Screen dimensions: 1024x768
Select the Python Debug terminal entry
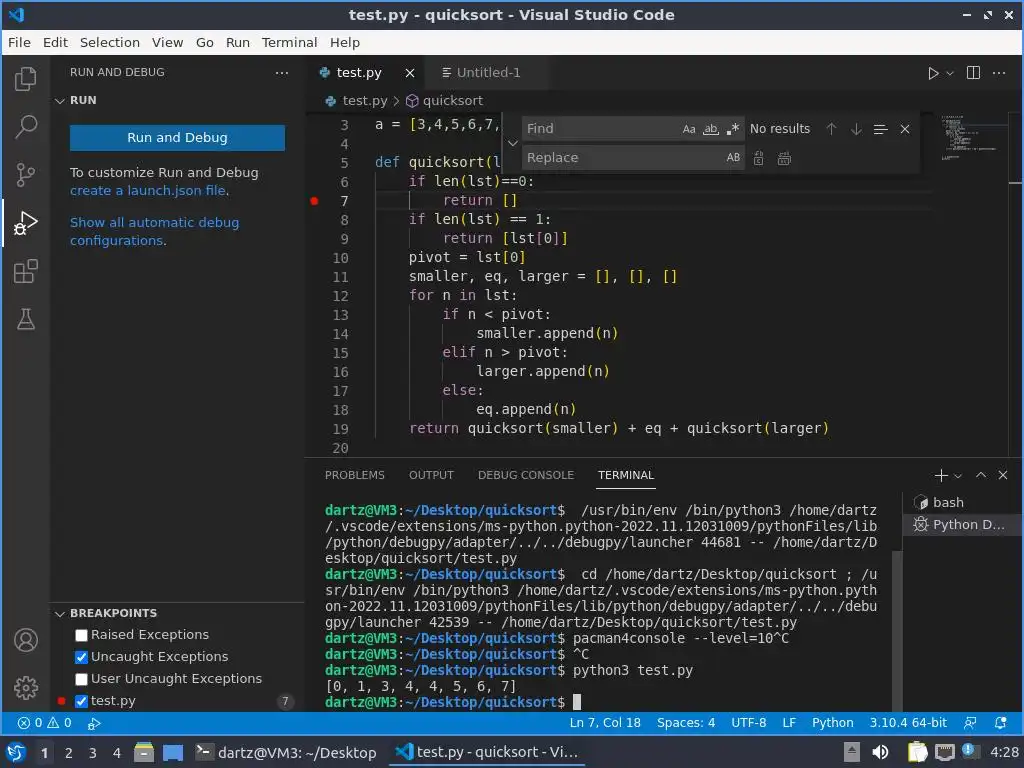pos(961,524)
